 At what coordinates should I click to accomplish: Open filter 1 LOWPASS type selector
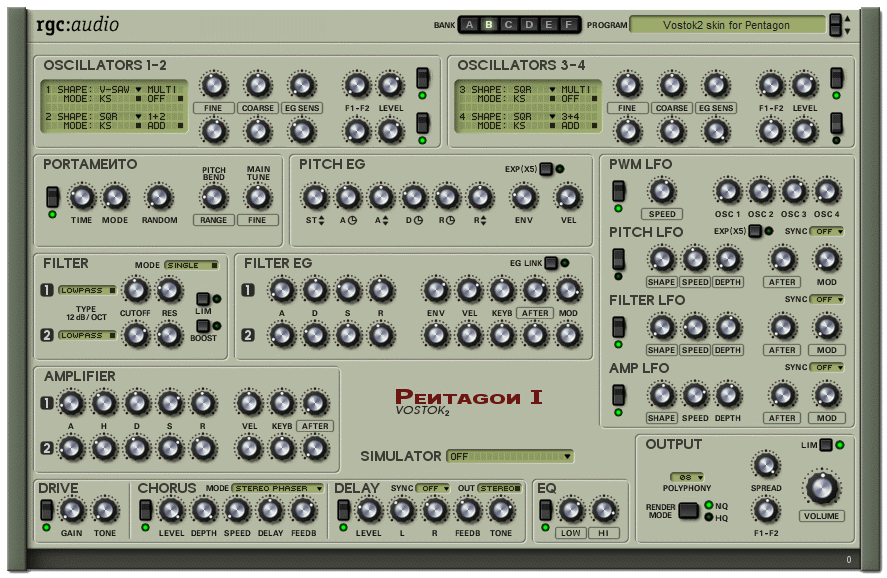click(x=87, y=290)
